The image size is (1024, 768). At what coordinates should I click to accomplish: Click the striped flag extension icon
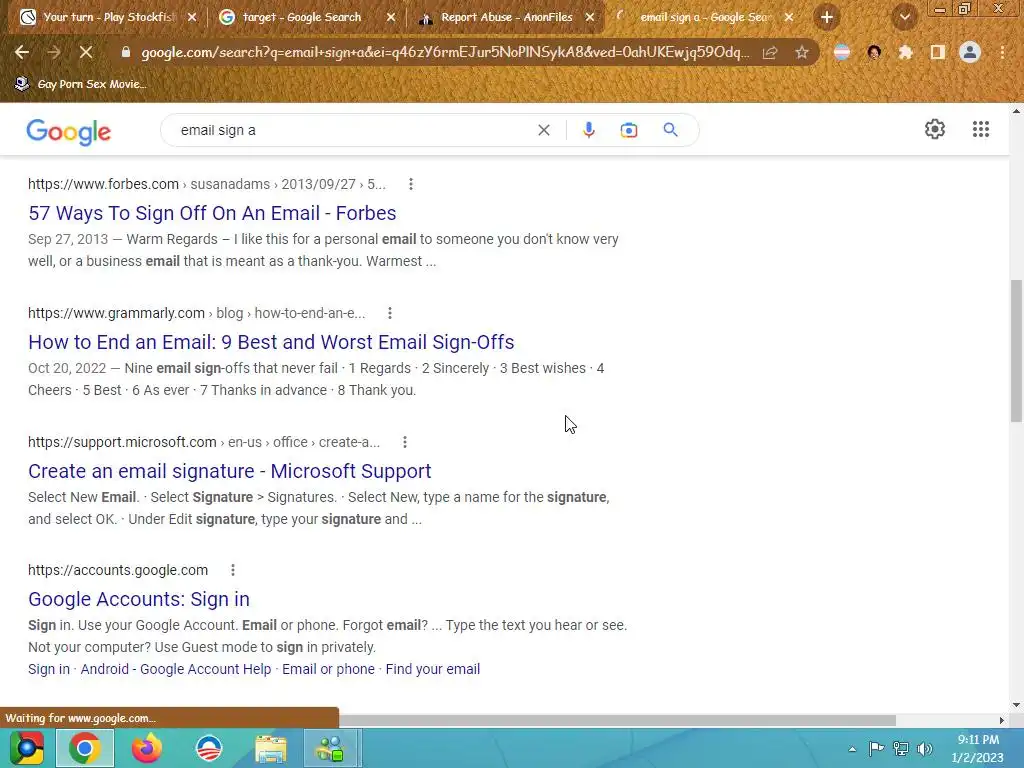pyautogui.click(x=842, y=52)
